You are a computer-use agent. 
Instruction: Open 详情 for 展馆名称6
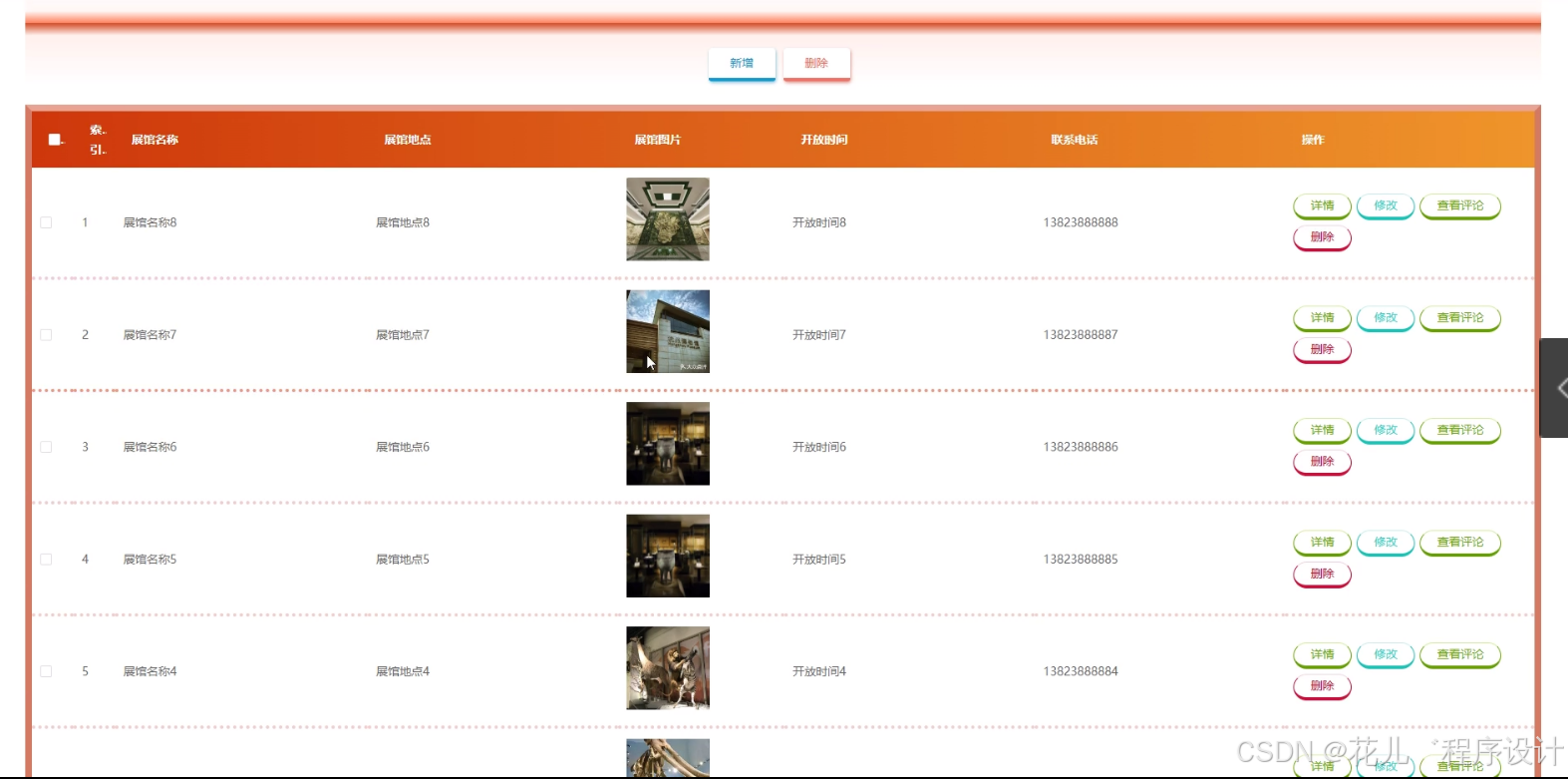[x=1322, y=430]
